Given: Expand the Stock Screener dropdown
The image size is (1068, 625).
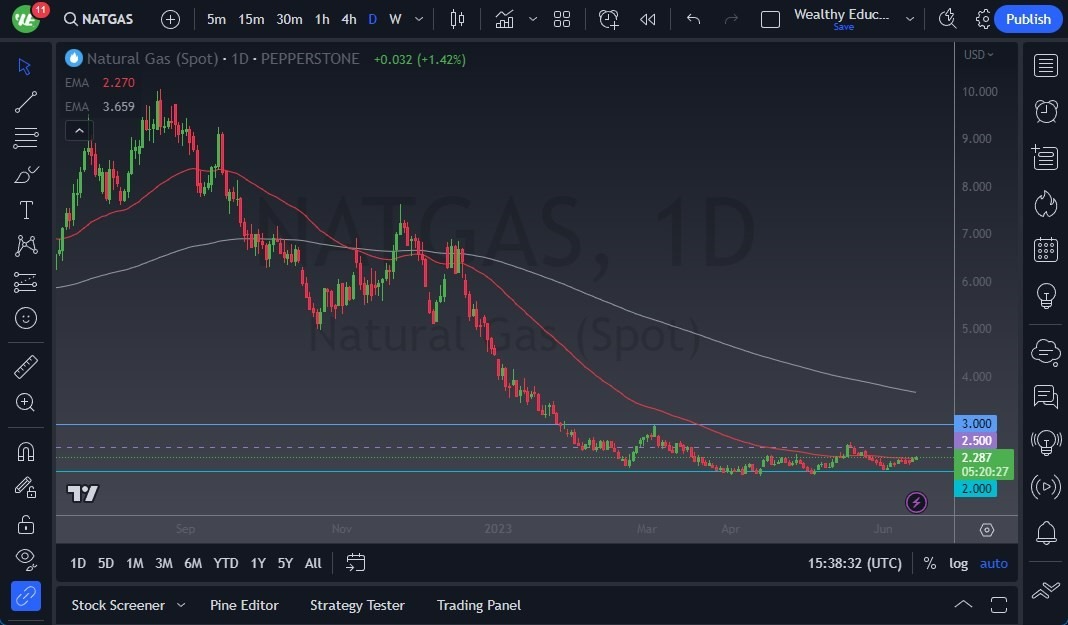Looking at the screenshot, I should 181,605.
